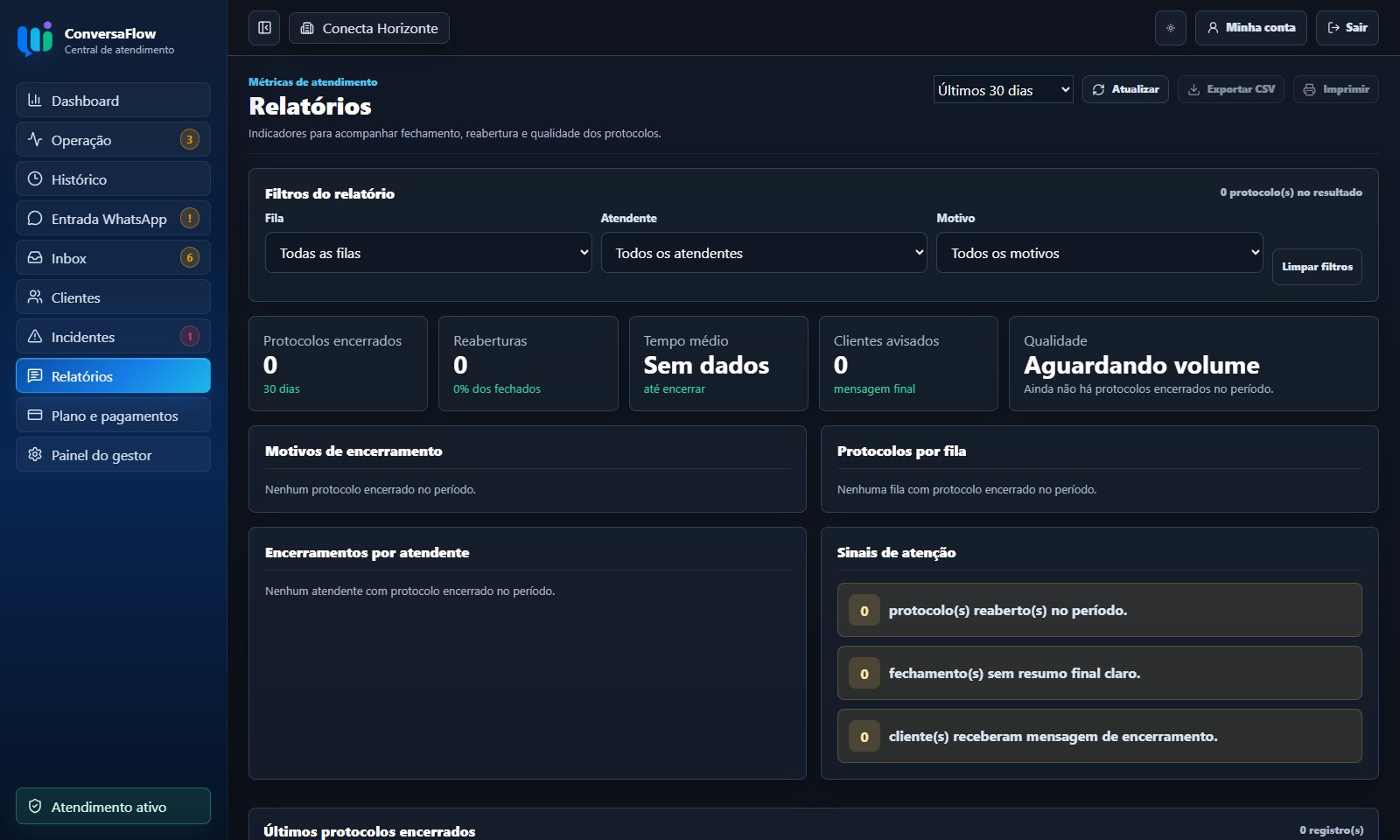Click the Conecta Horizonte company button
Image resolution: width=1400 pixels, height=840 pixels.
point(369,28)
